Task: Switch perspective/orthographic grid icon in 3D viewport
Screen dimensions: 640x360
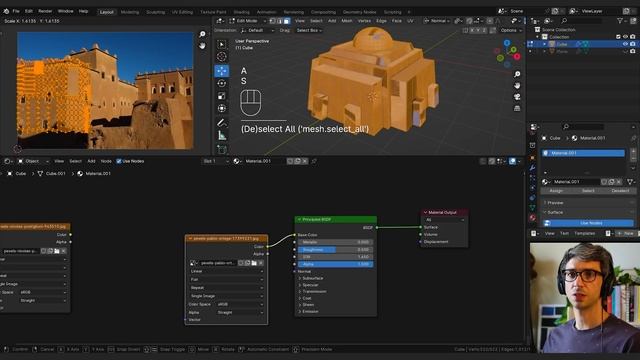Action: tap(517, 108)
